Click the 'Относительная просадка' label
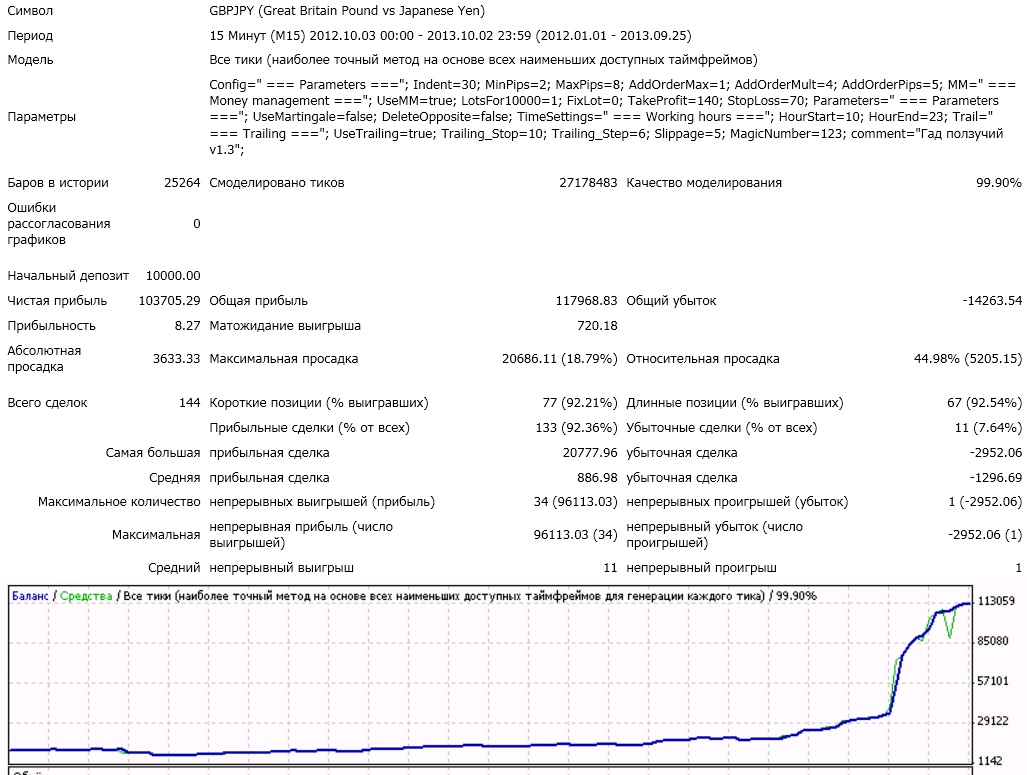This screenshot has height=775, width=1027. [703, 358]
